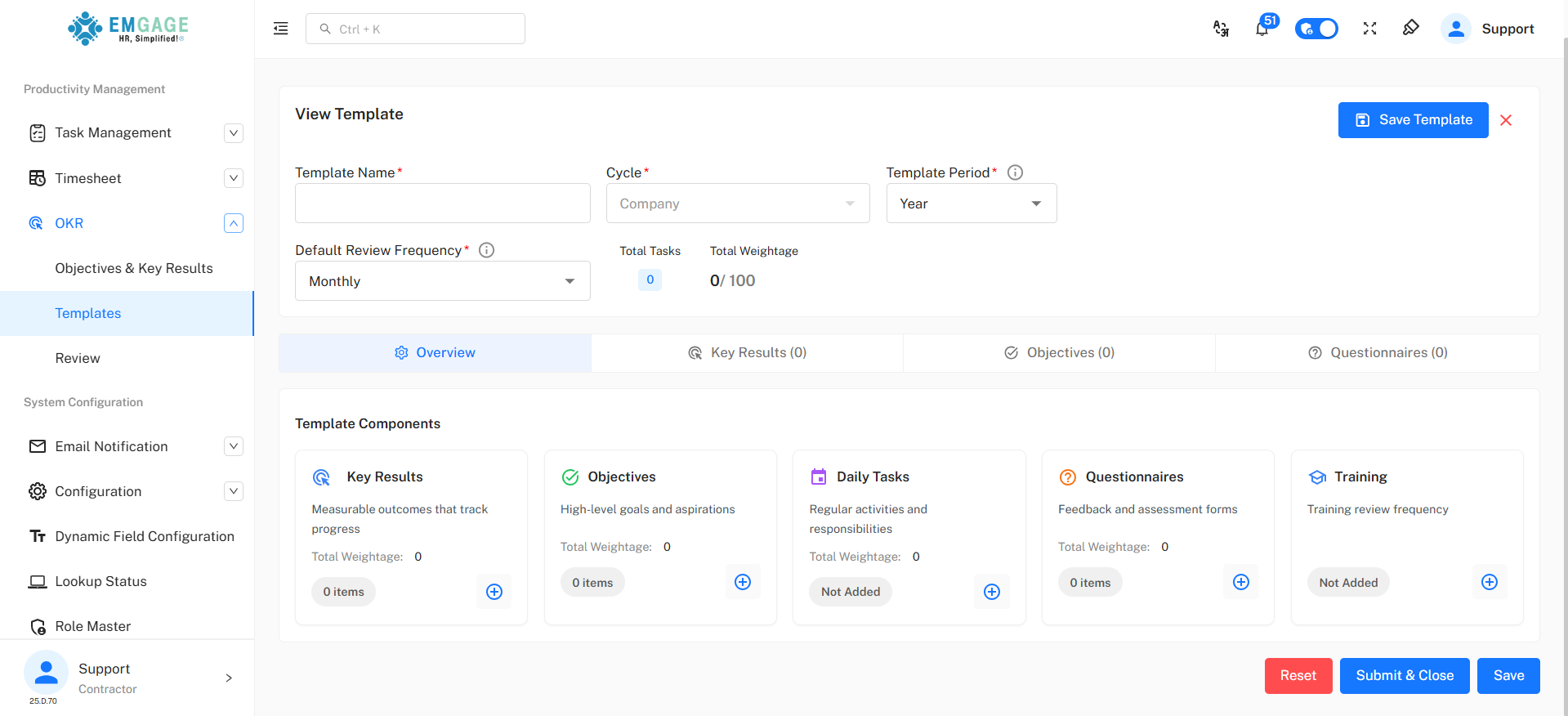Add Training using plus icon
The image size is (1568, 716).
(1489, 582)
